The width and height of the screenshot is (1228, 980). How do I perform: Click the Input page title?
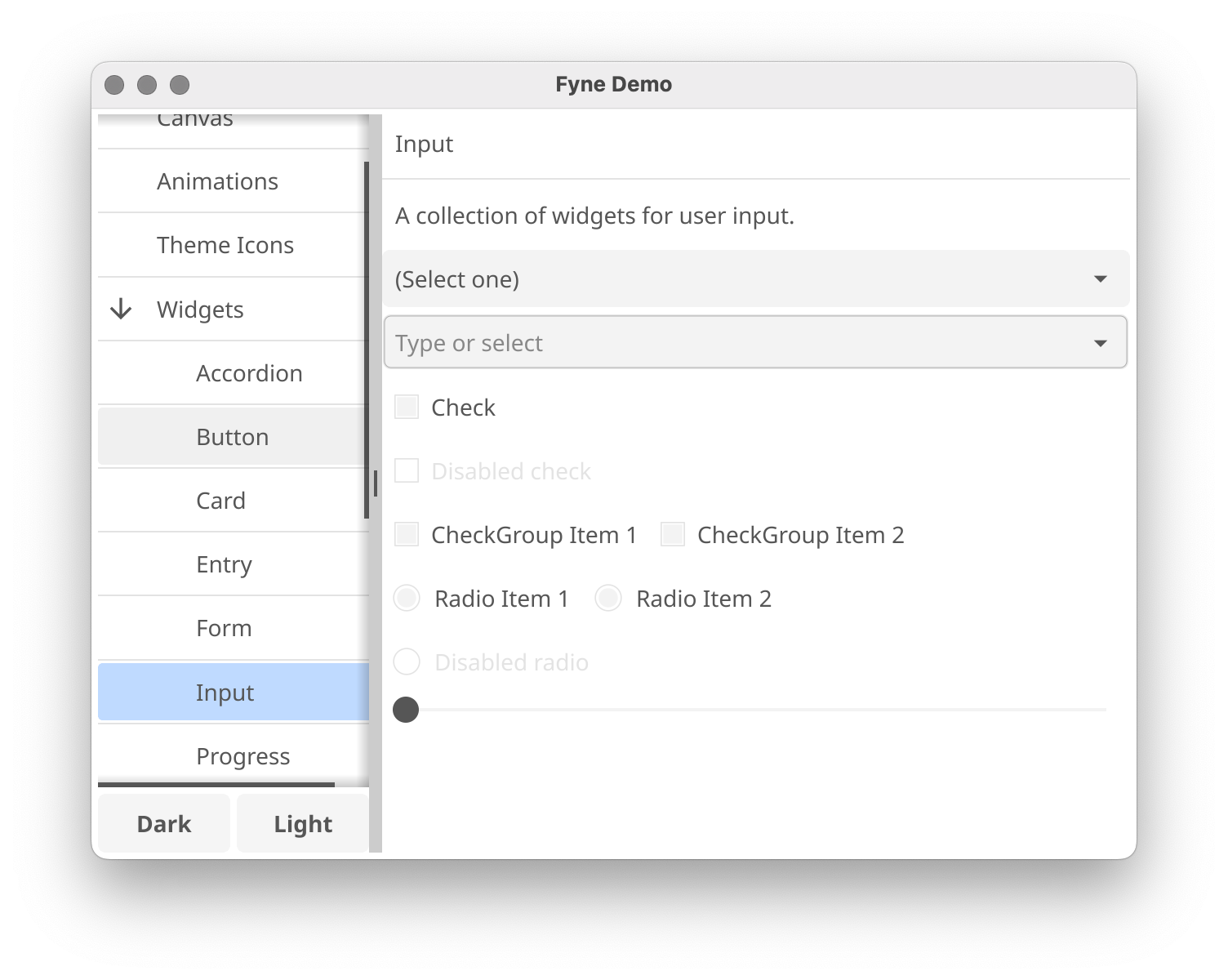point(424,144)
